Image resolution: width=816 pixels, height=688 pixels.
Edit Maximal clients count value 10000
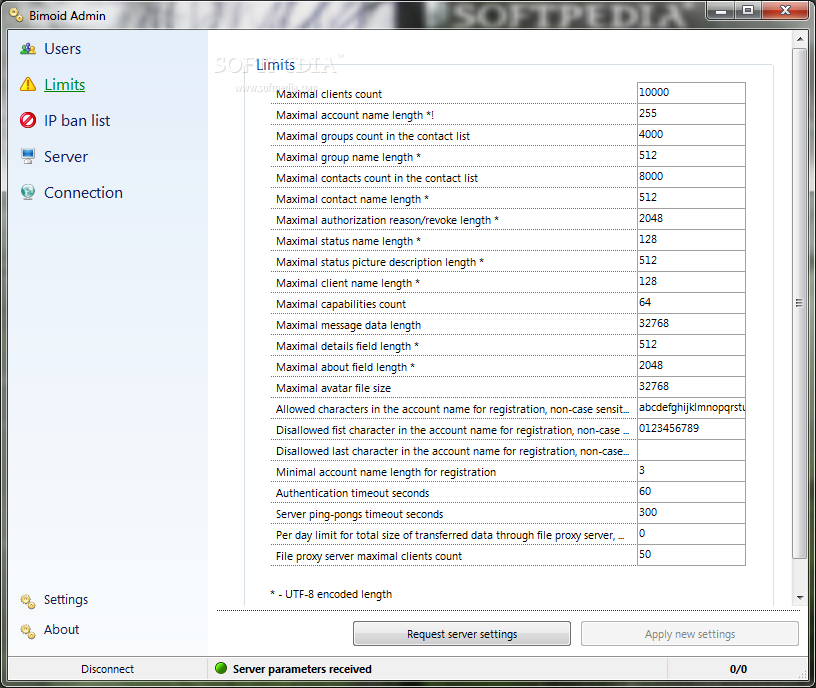tap(691, 93)
